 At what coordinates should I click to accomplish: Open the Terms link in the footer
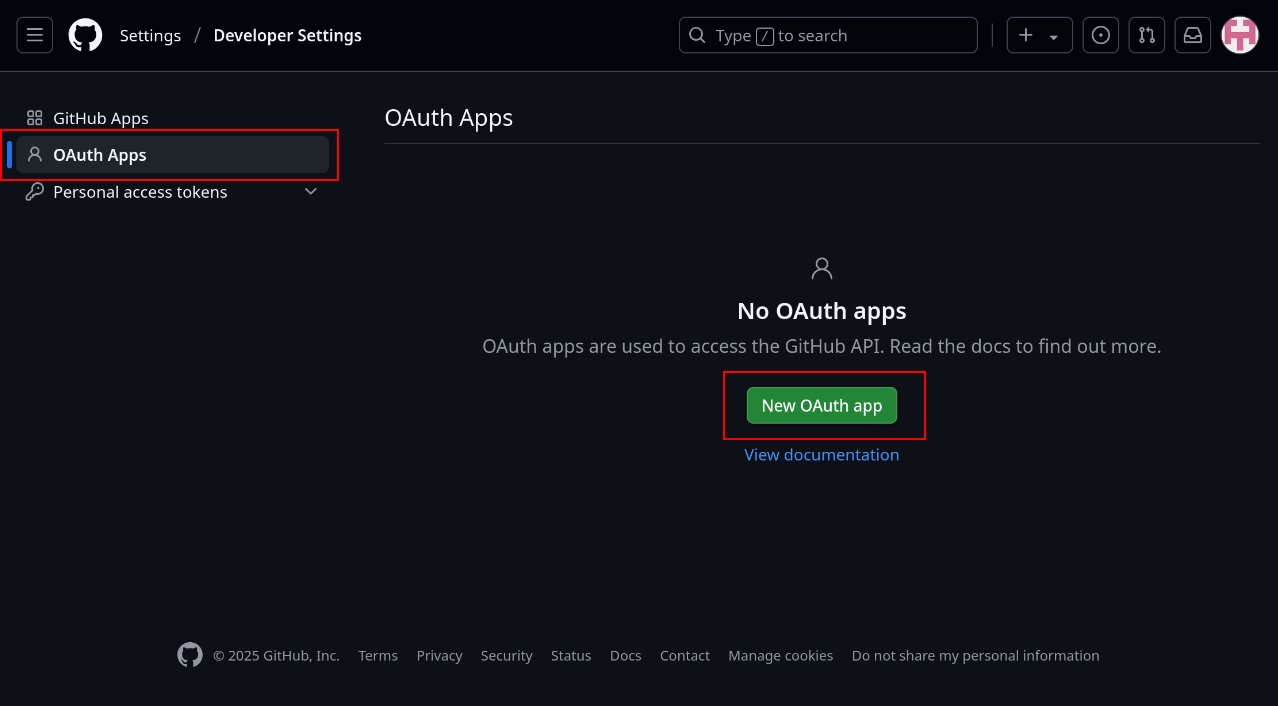click(378, 655)
